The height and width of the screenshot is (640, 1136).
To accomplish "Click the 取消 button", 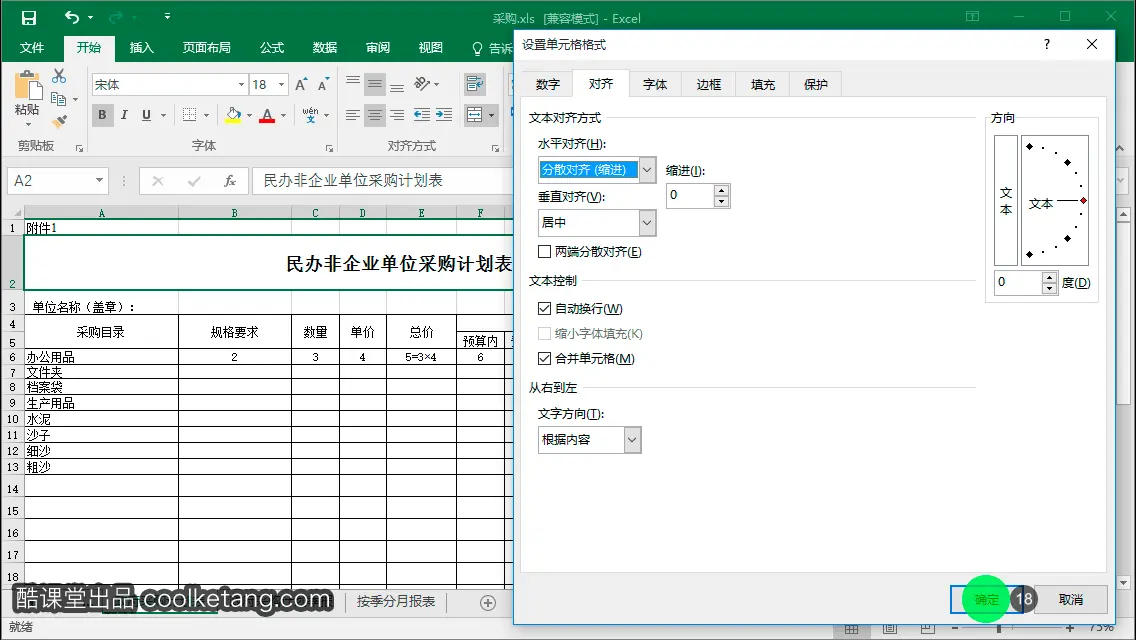I will 1071,599.
